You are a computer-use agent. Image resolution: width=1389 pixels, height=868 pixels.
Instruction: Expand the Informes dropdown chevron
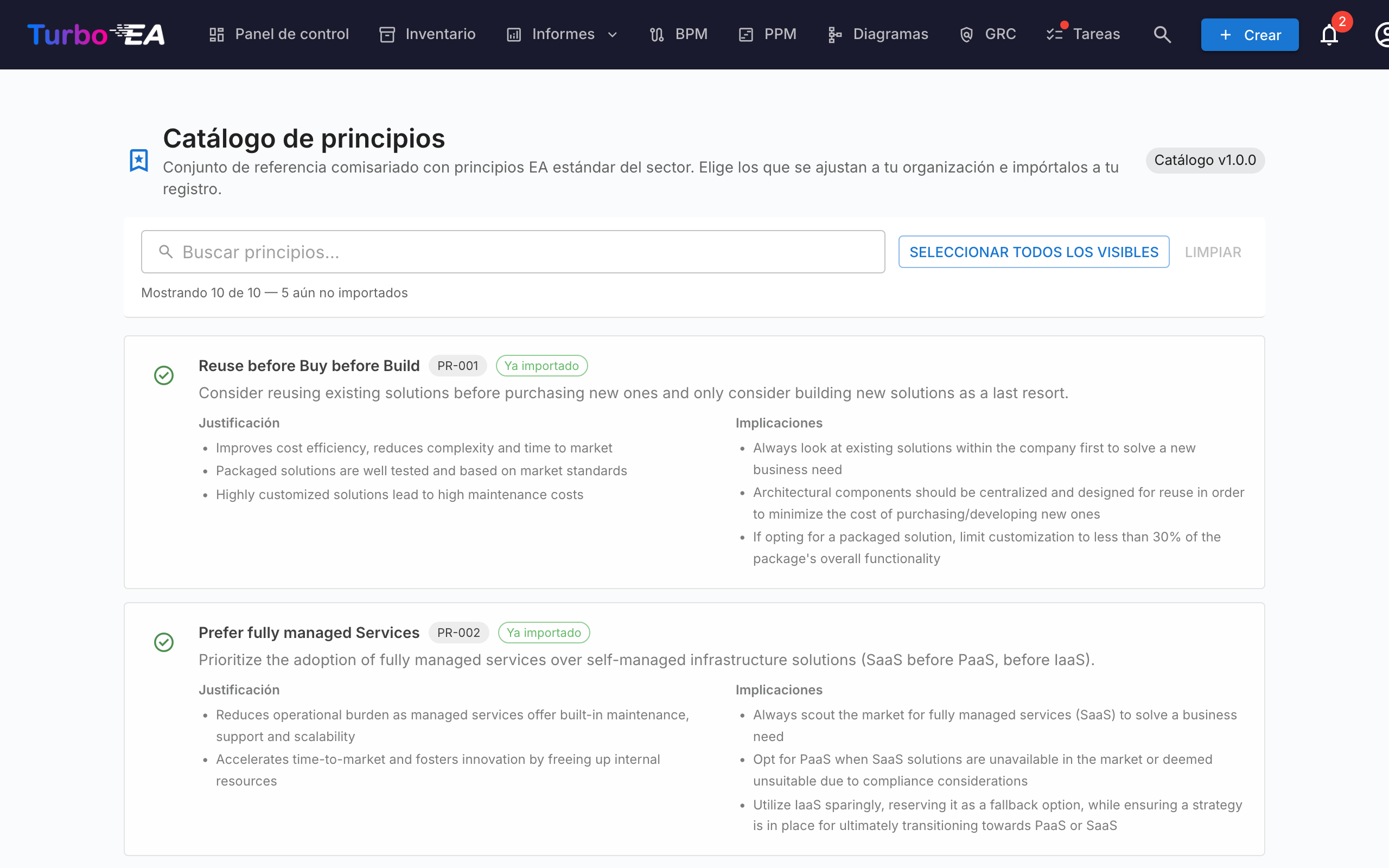tap(613, 34)
